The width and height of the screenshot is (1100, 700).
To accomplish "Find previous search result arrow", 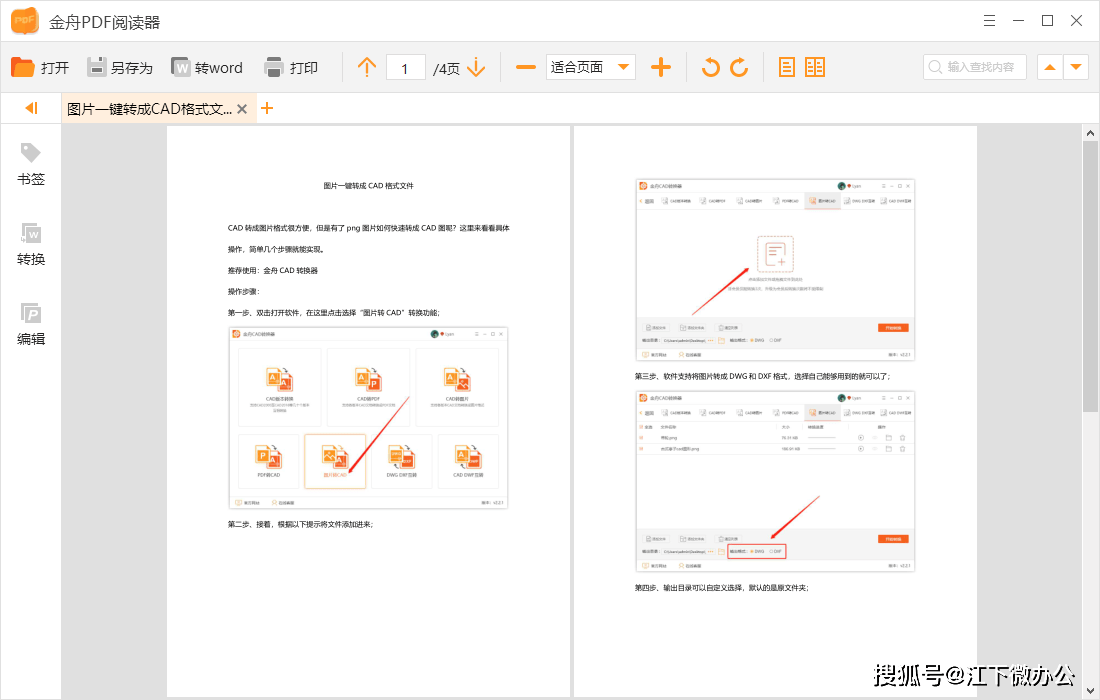I will point(1049,67).
